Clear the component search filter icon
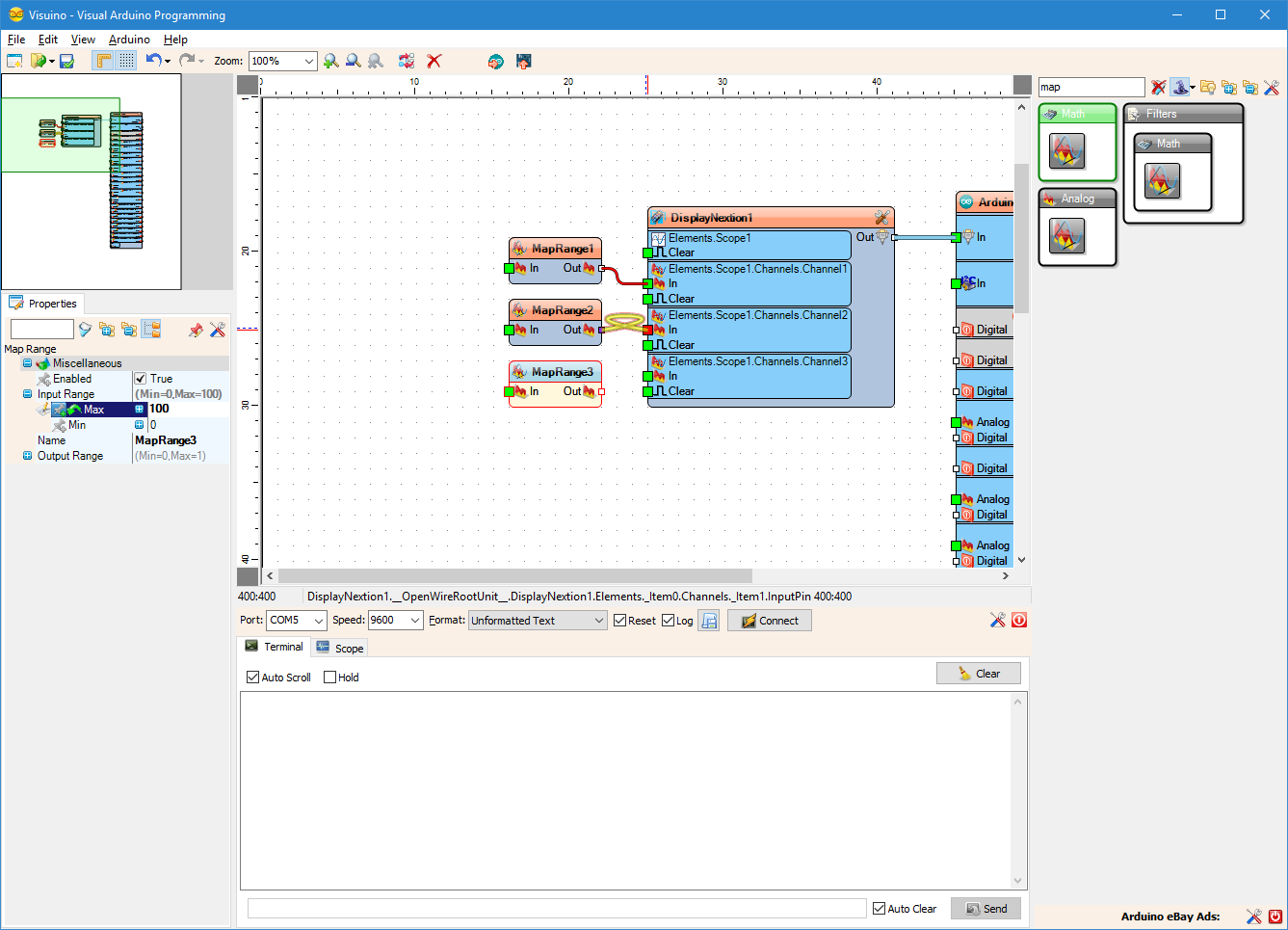 click(x=1158, y=88)
